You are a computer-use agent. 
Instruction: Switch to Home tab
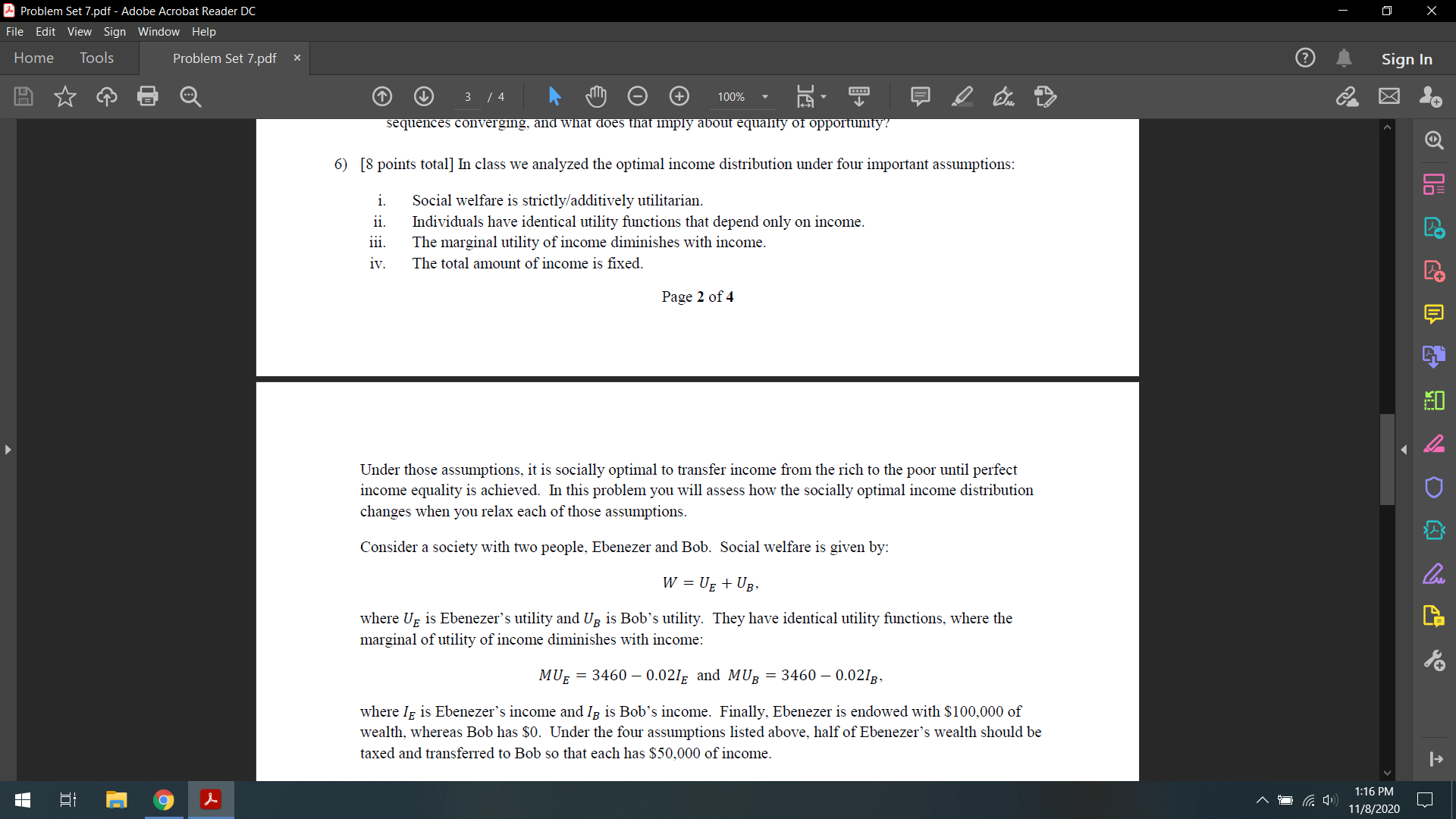[x=35, y=58]
